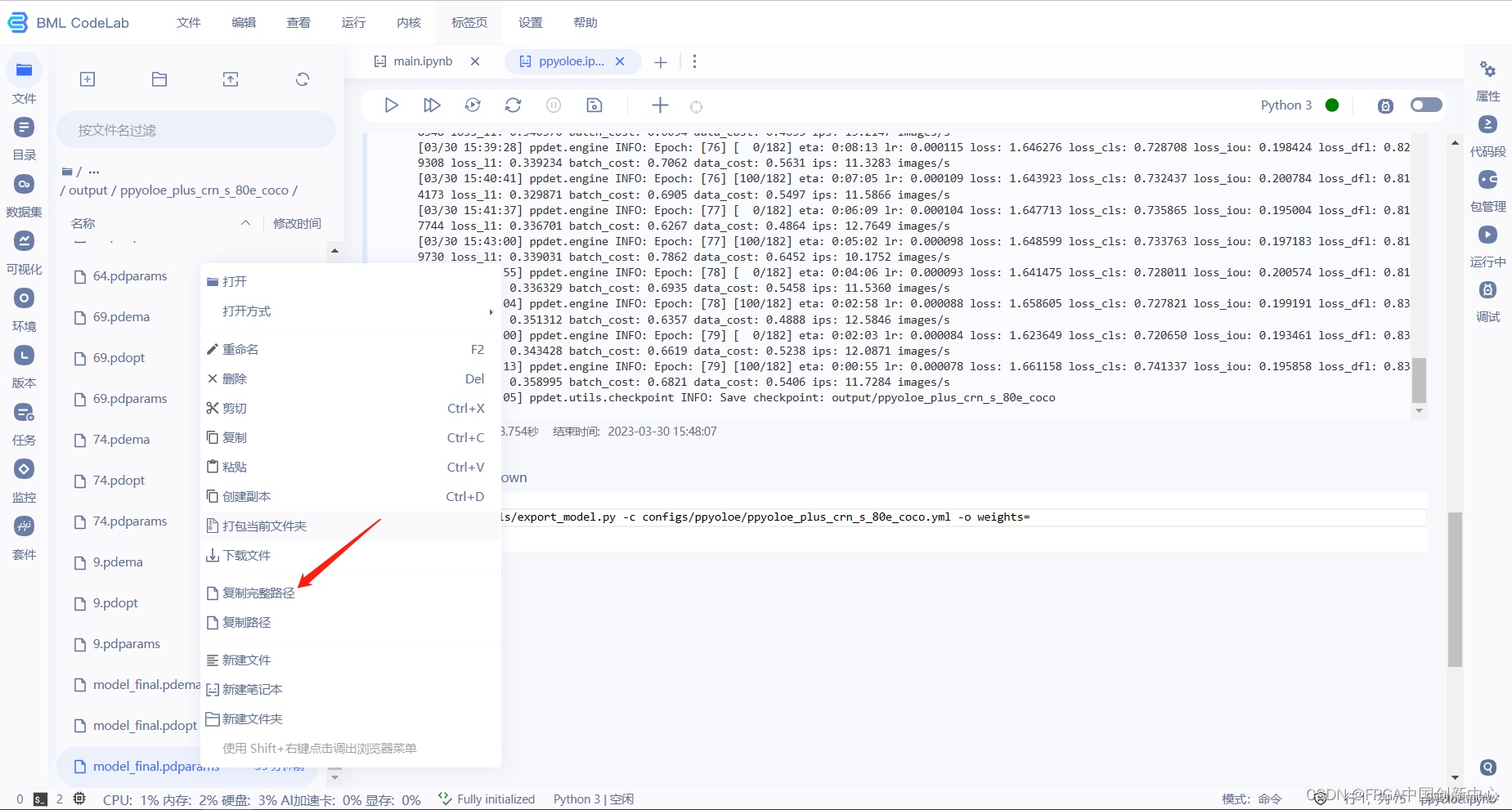This screenshot has width=1512, height=810.
Task: Choose 重命名 in context menu
Action: [350, 349]
